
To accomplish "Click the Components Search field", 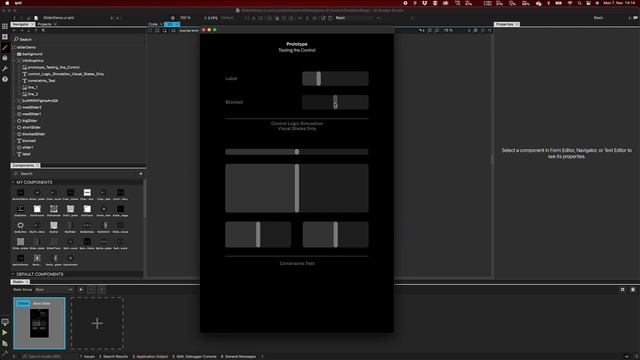I will [x=76, y=173].
